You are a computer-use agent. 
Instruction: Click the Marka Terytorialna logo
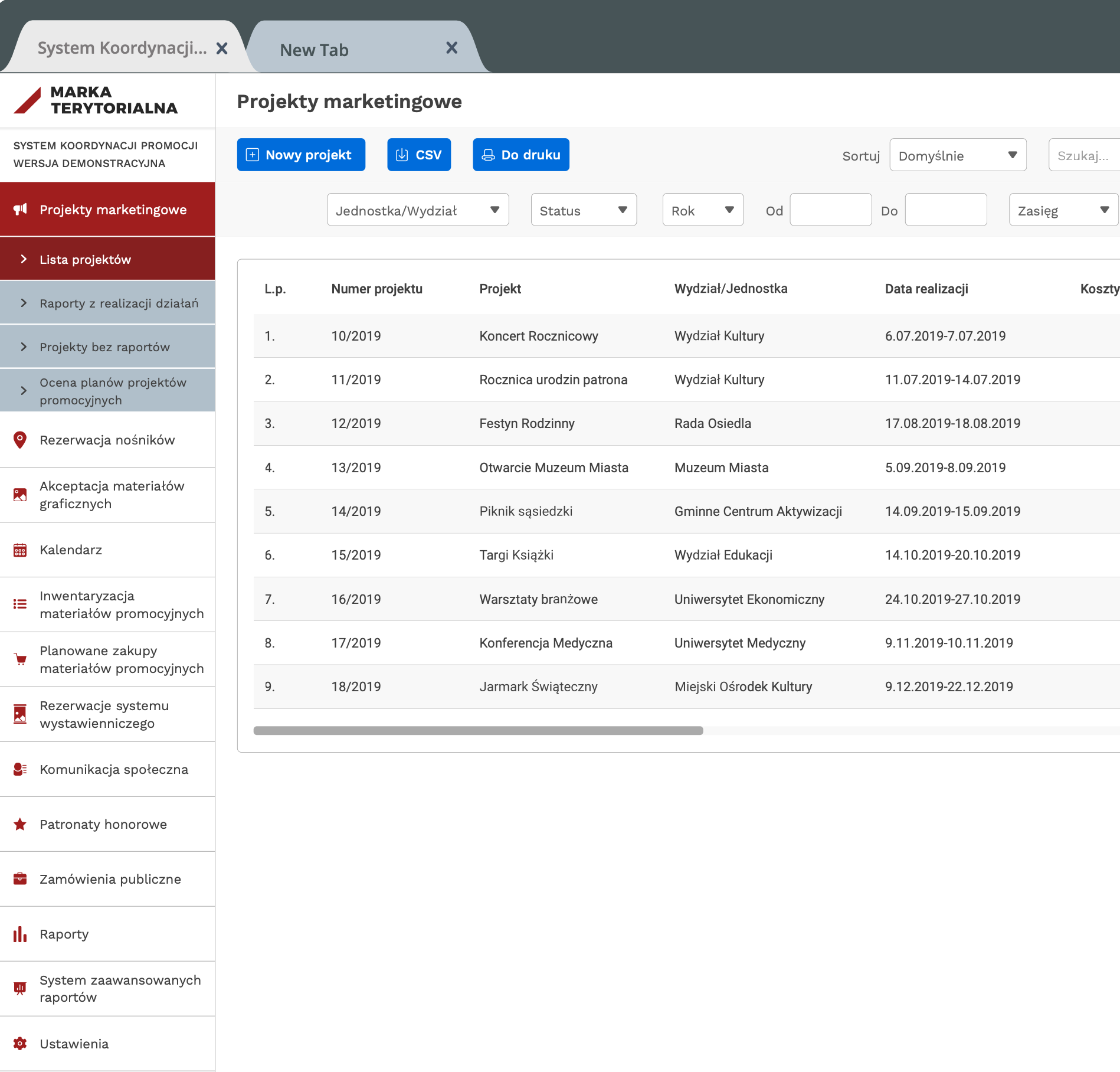point(96,100)
